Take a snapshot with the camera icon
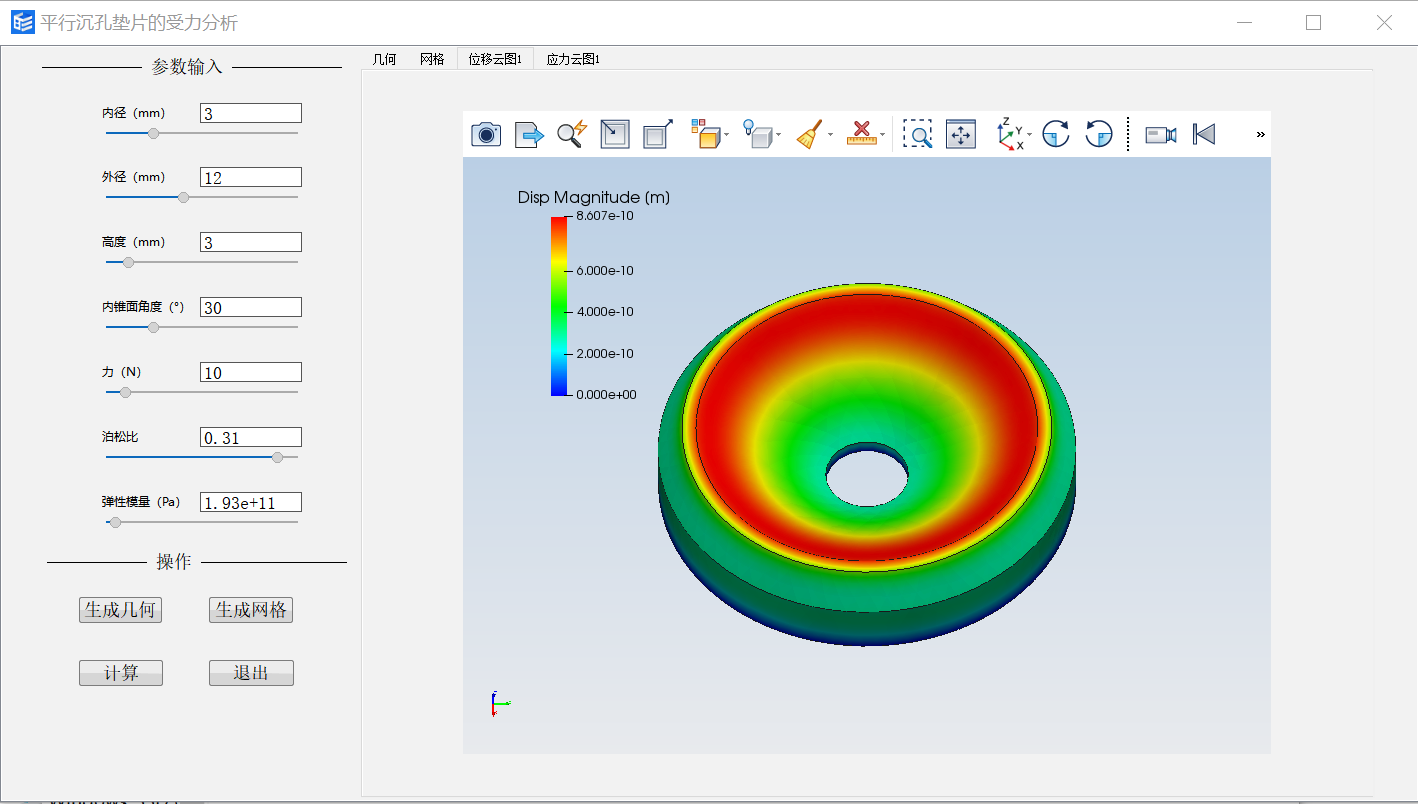Viewport: 1418px width, 804px height. [486, 134]
